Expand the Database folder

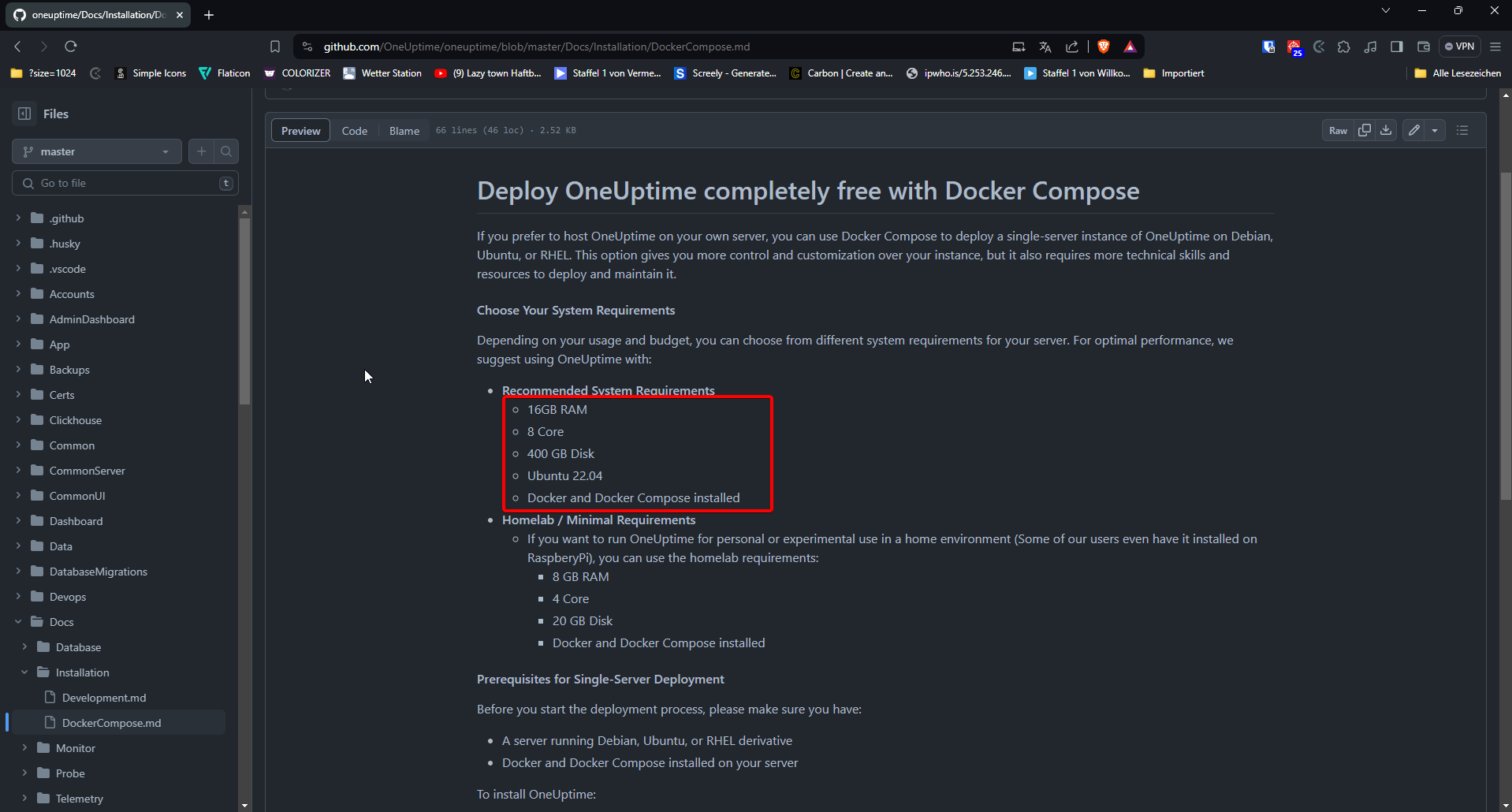click(24, 647)
